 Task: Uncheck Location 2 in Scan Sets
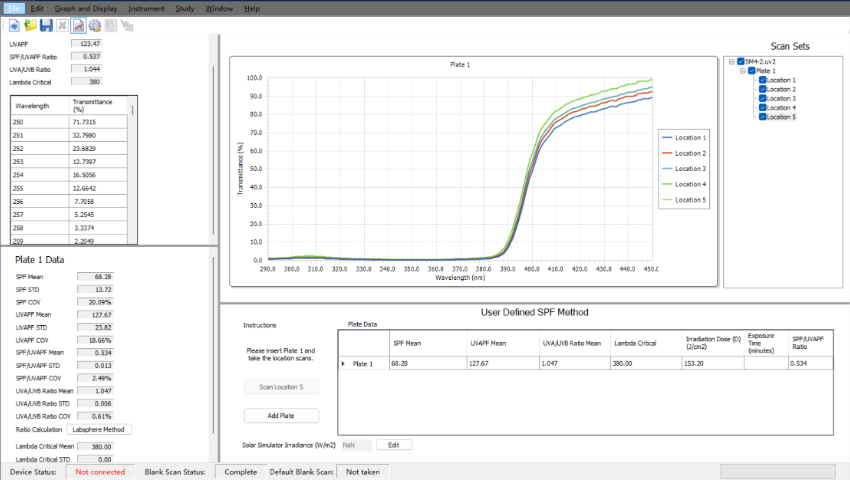coord(762,89)
